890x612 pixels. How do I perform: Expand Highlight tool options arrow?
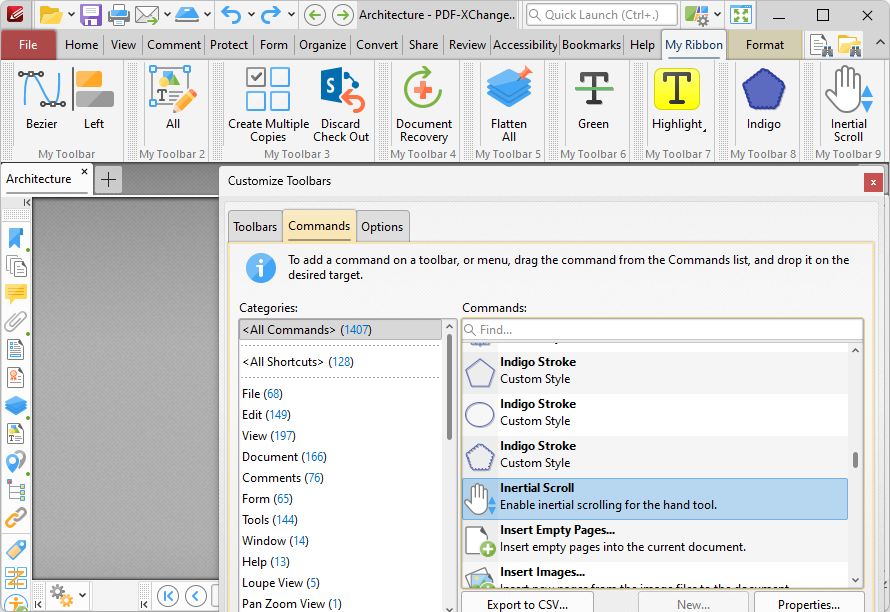(x=704, y=131)
